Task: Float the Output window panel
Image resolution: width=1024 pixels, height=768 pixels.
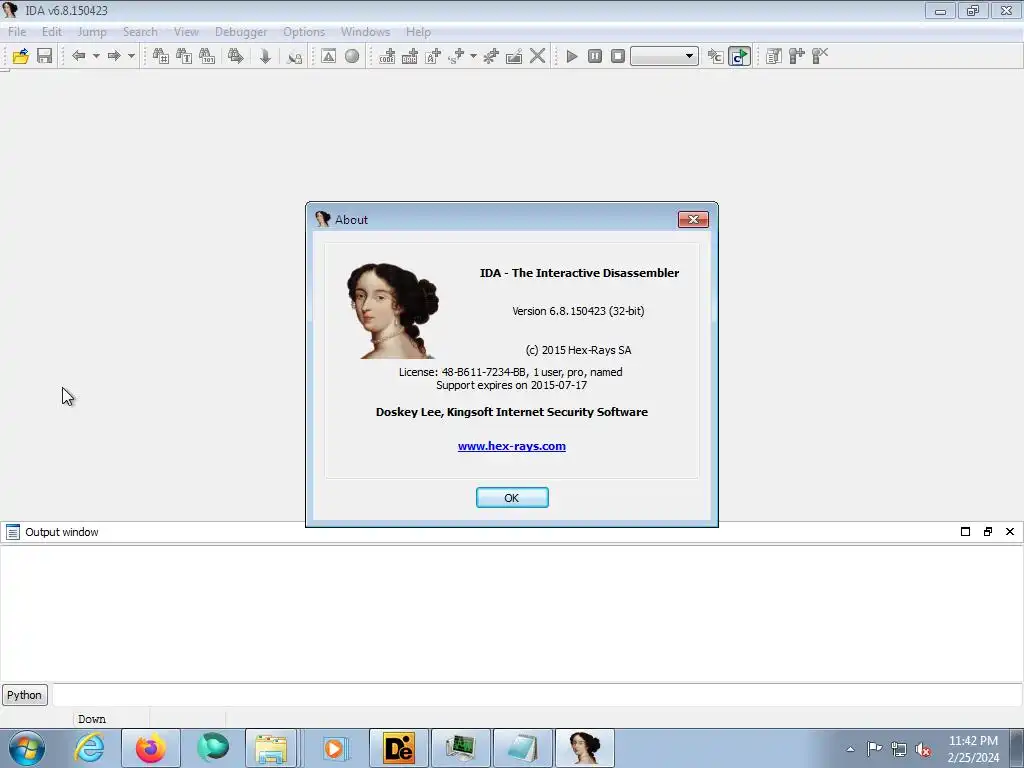Action: coord(987,532)
